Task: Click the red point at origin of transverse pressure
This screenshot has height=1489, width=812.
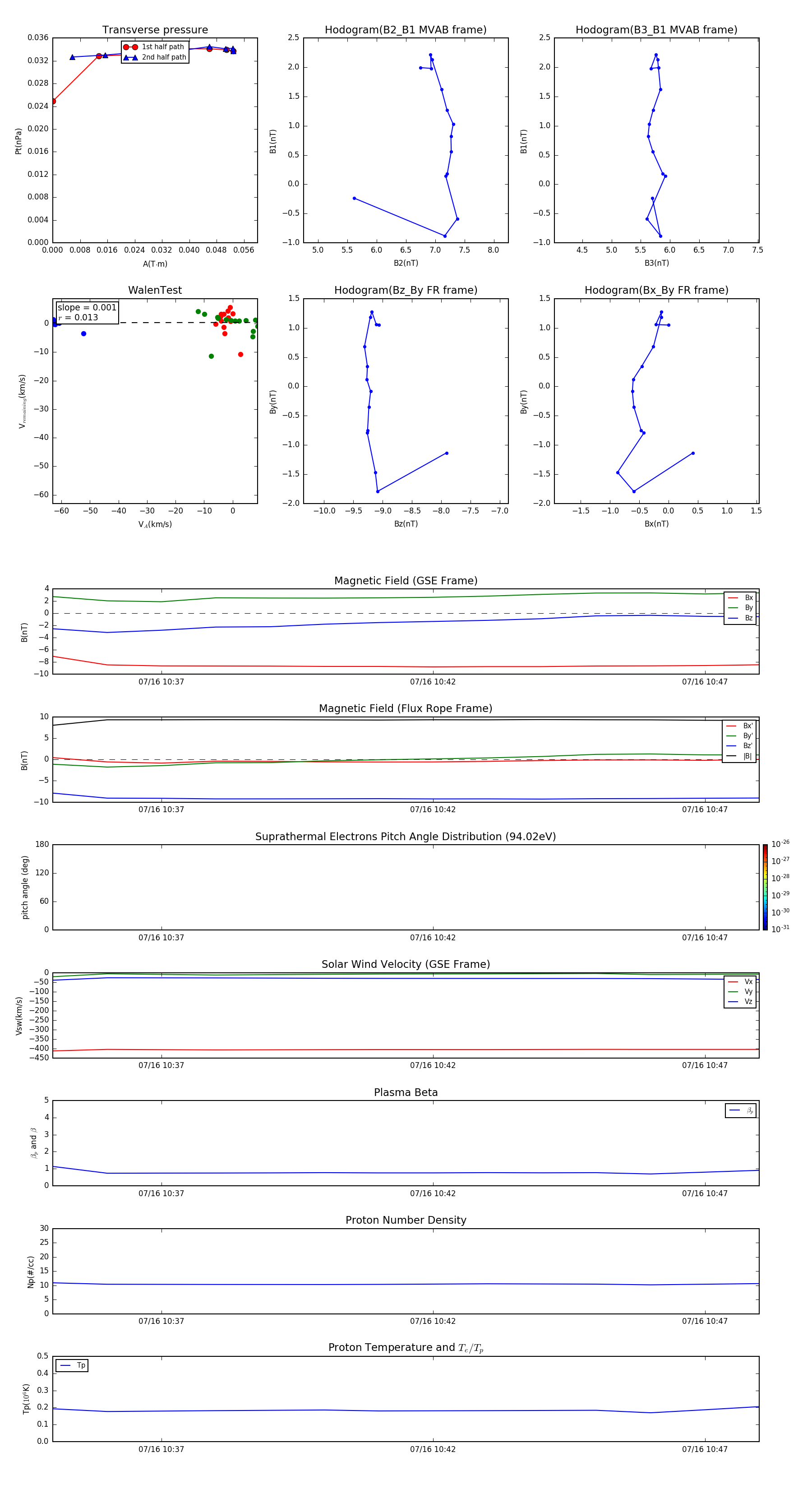Action: pyautogui.click(x=53, y=101)
